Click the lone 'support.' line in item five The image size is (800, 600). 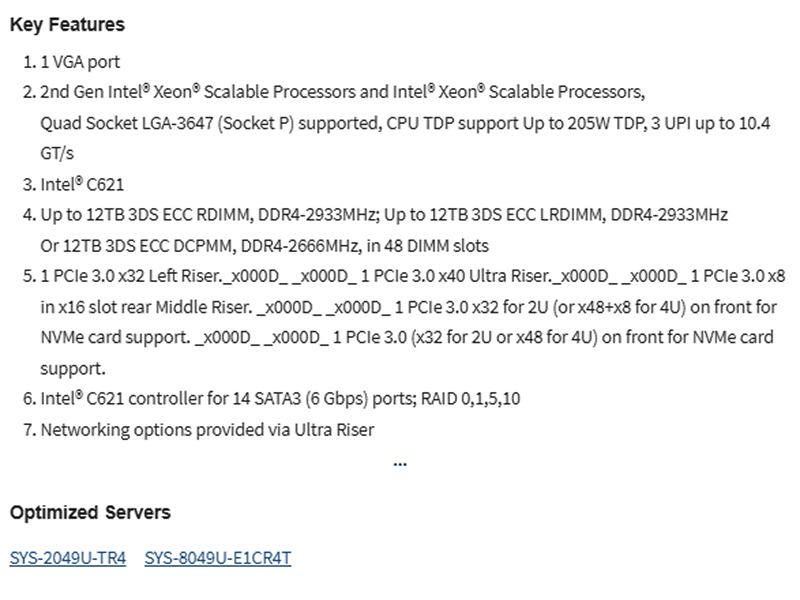click(73, 368)
